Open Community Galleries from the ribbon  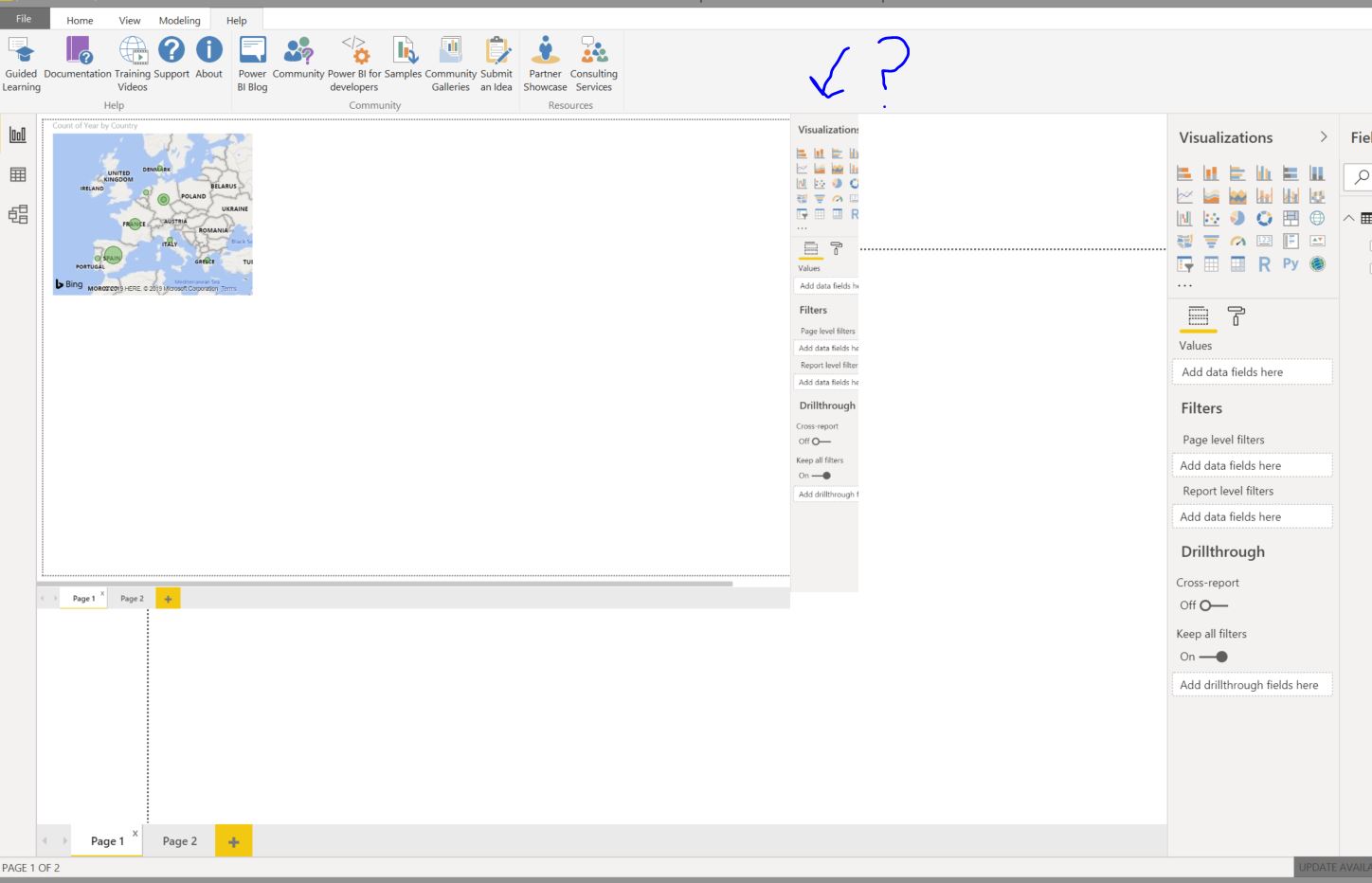click(450, 64)
